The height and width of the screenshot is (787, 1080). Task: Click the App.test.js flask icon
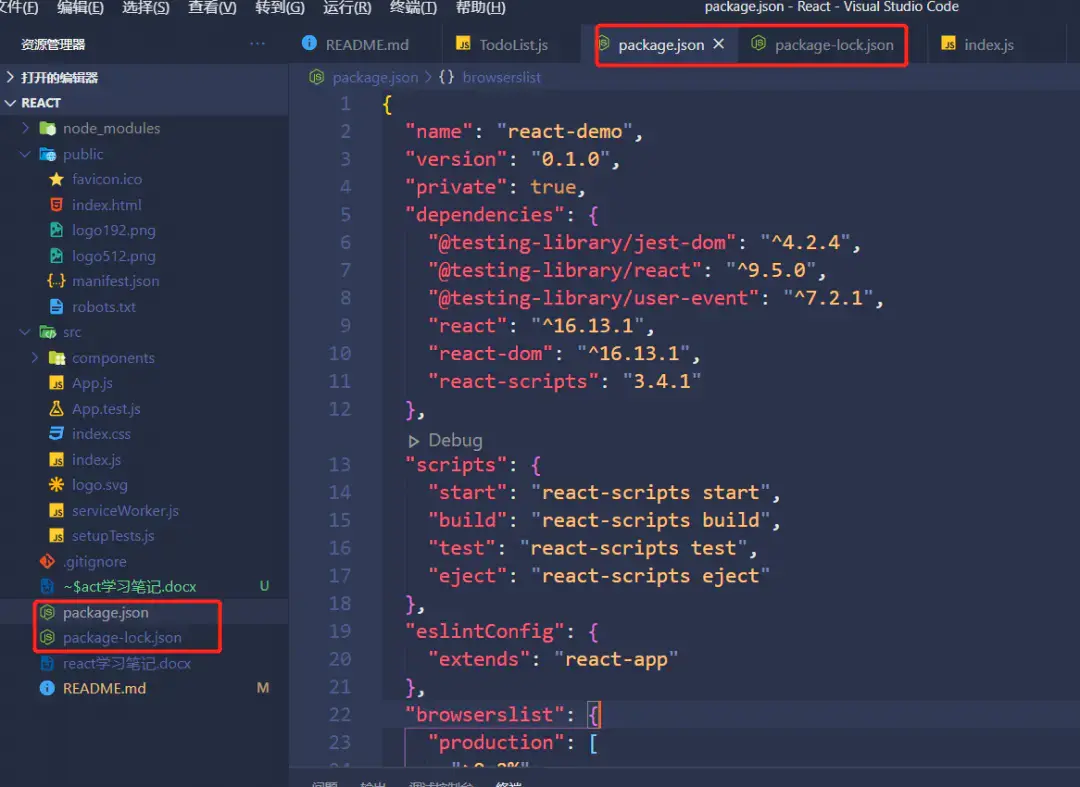coord(56,408)
